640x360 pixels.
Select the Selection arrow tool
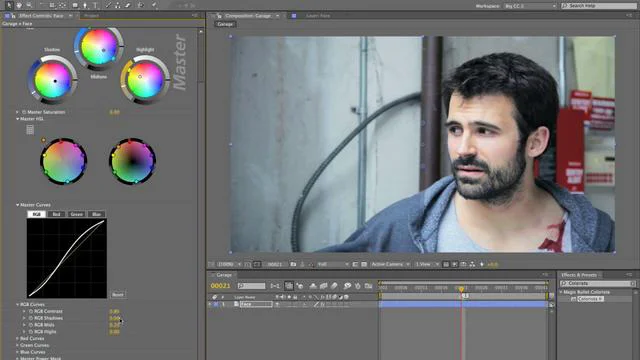click(x=9, y=5)
